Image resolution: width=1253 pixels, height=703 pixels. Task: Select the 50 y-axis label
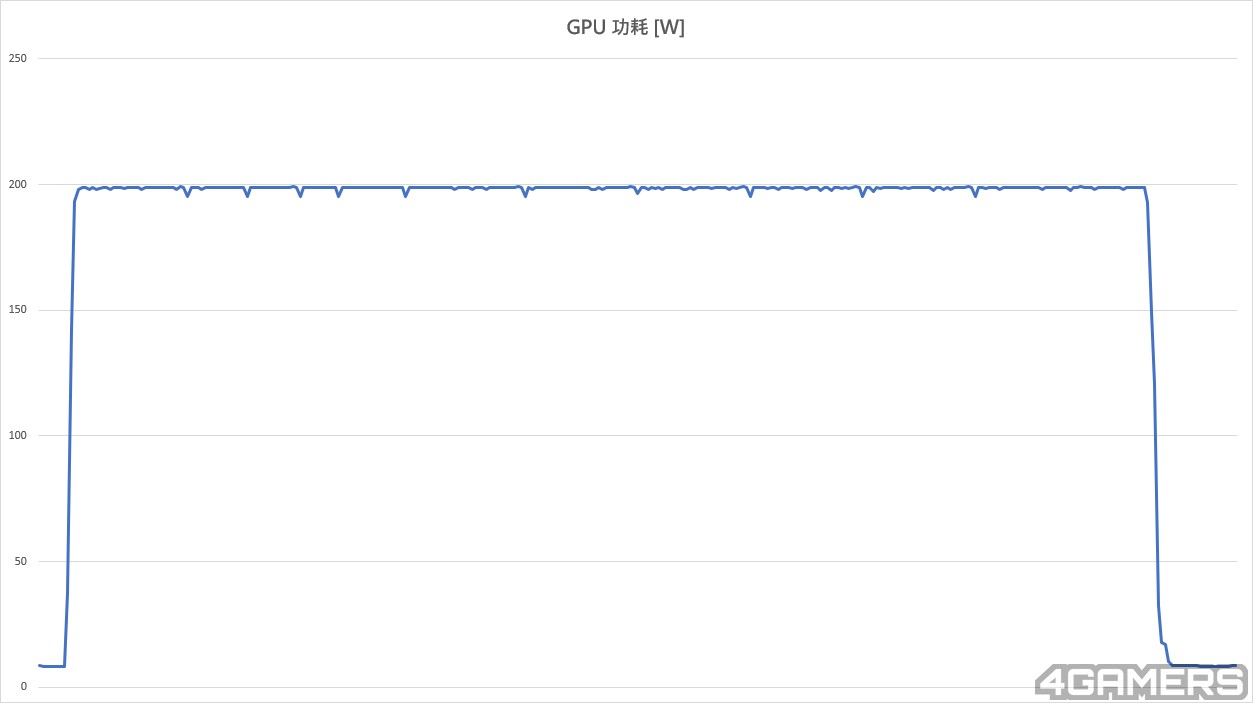coord(20,561)
